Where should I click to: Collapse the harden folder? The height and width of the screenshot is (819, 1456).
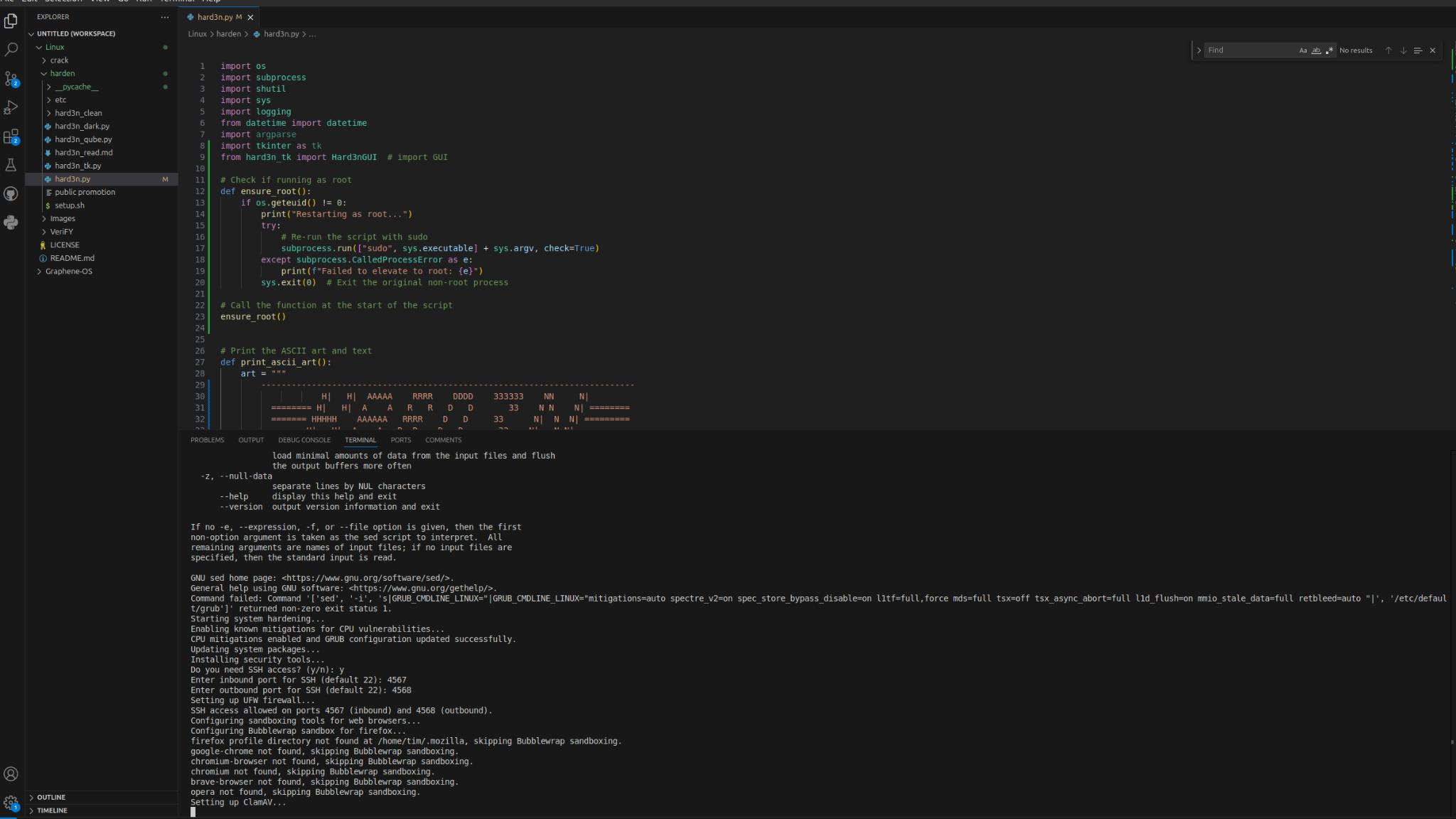coord(63,73)
